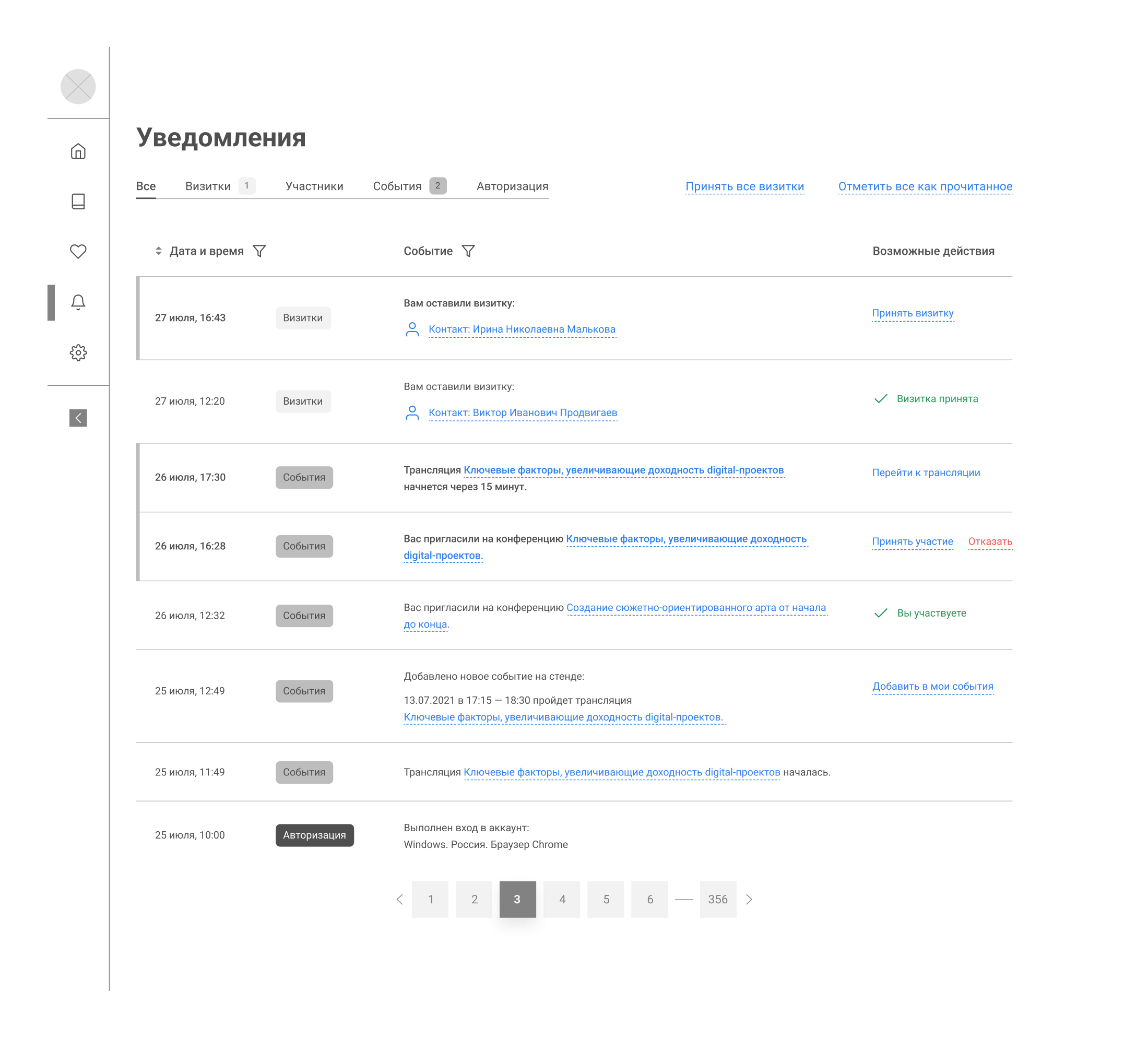Viewport: 1148px width, 1038px height.
Task: Open the home icon in sidebar
Action: click(78, 151)
